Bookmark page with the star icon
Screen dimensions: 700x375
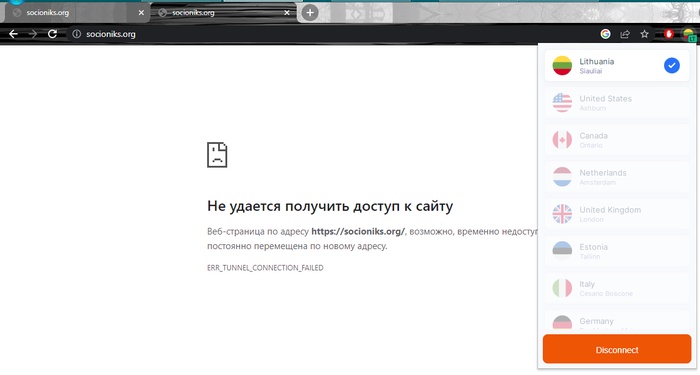[644, 34]
